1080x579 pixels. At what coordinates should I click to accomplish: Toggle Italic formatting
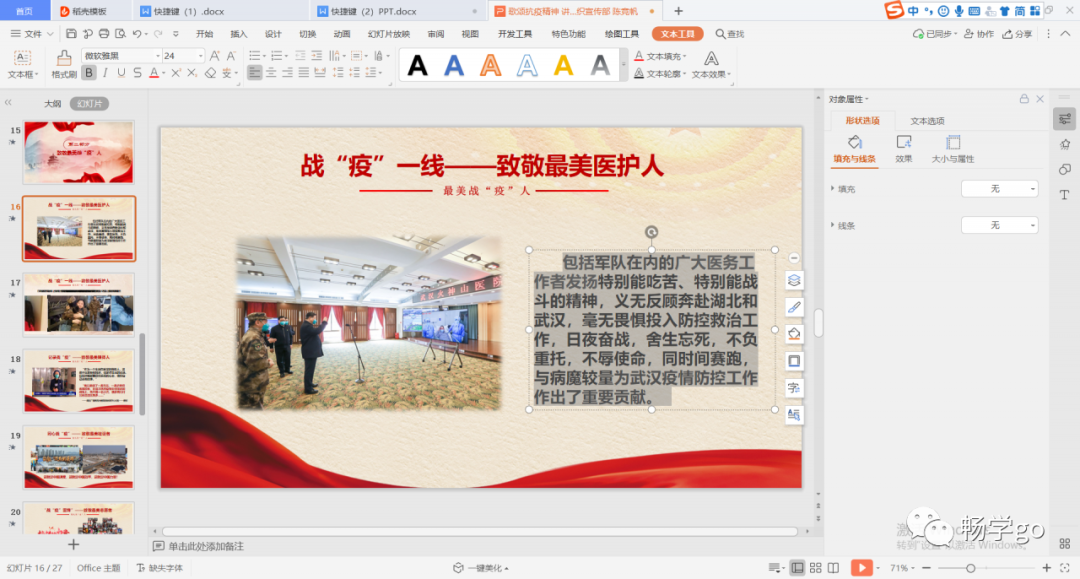click(105, 73)
